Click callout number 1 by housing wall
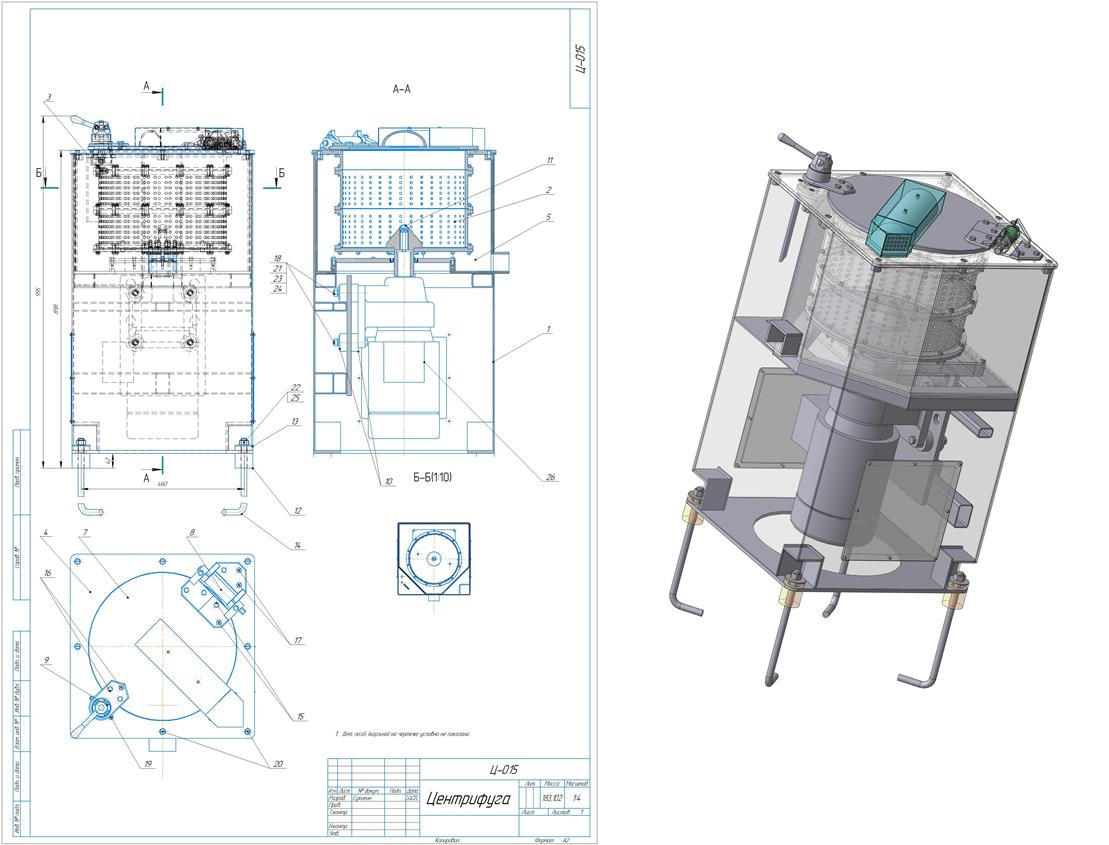The width and height of the screenshot is (1109, 845). coord(548,330)
